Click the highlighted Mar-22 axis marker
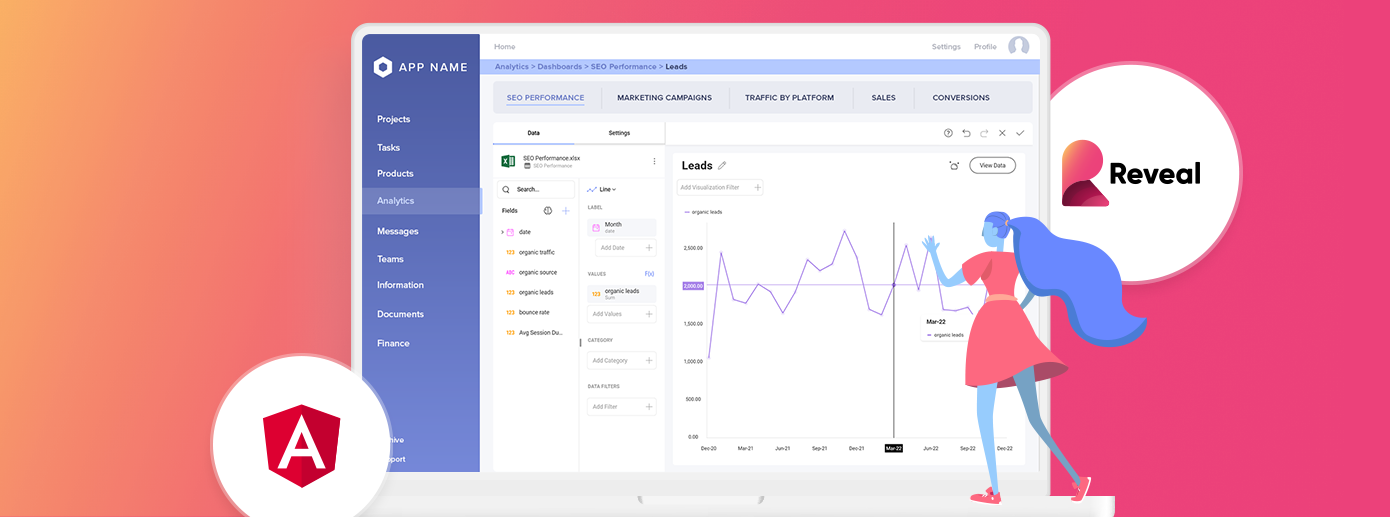The height and width of the screenshot is (517, 1390). (893, 449)
